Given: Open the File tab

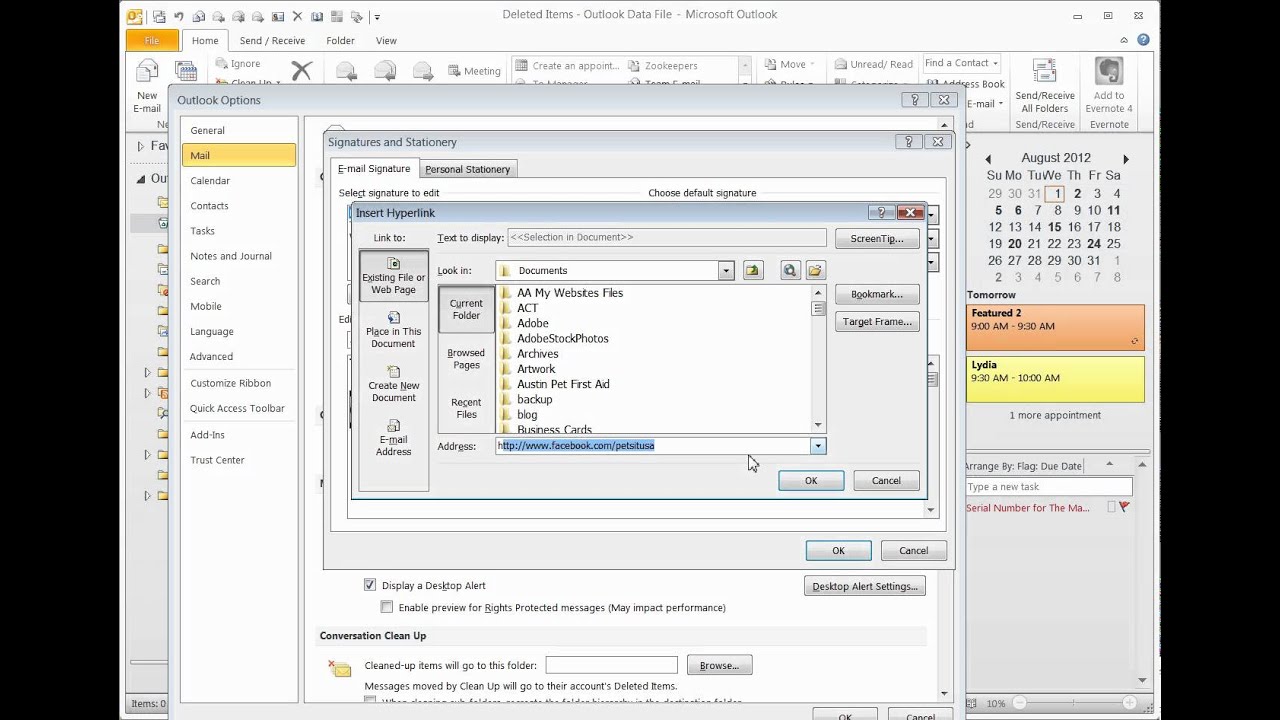Looking at the screenshot, I should [x=152, y=40].
